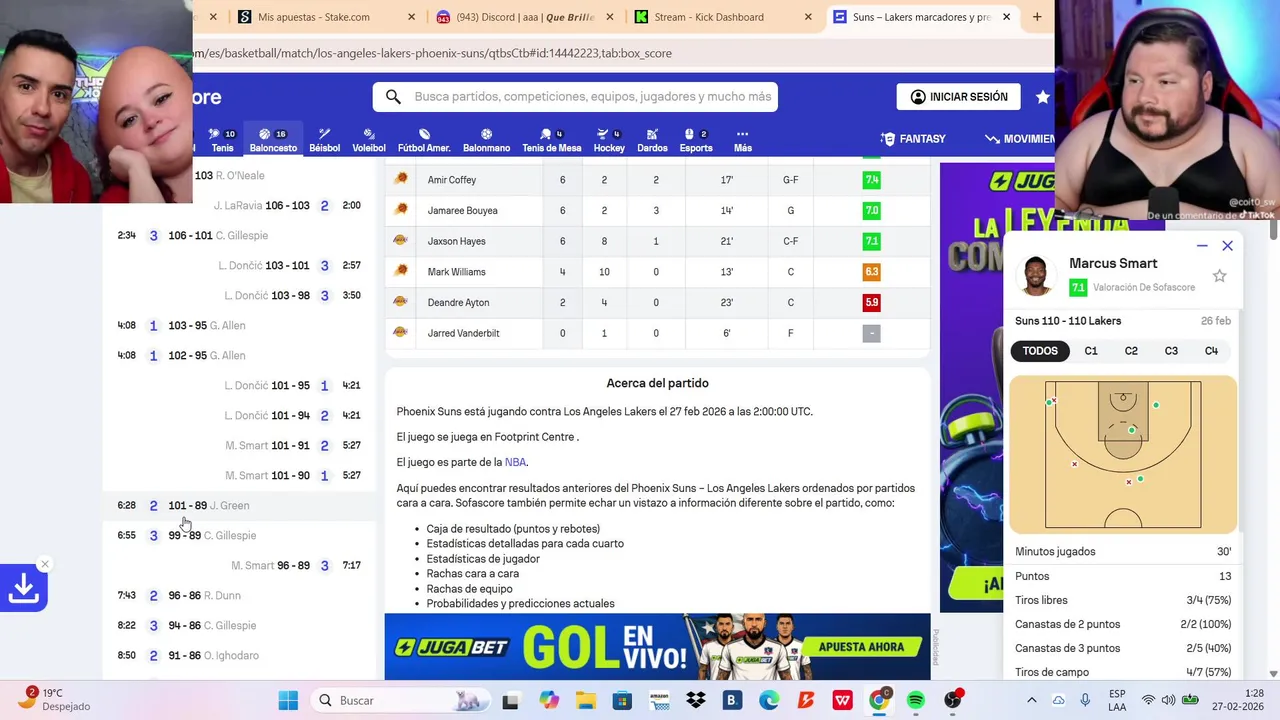Open the Tenis sport category
The image size is (1280, 720).
pyautogui.click(x=222, y=140)
